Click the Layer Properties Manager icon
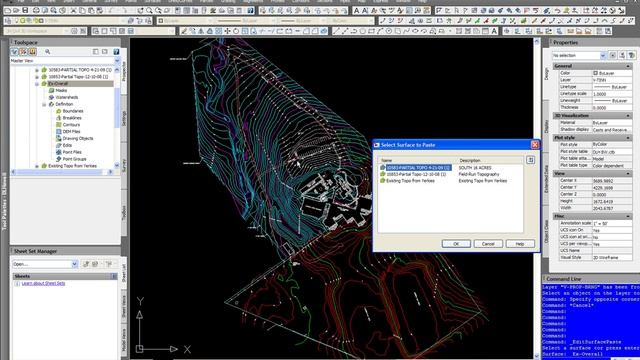This screenshot has width=640, height=360. pos(8,20)
